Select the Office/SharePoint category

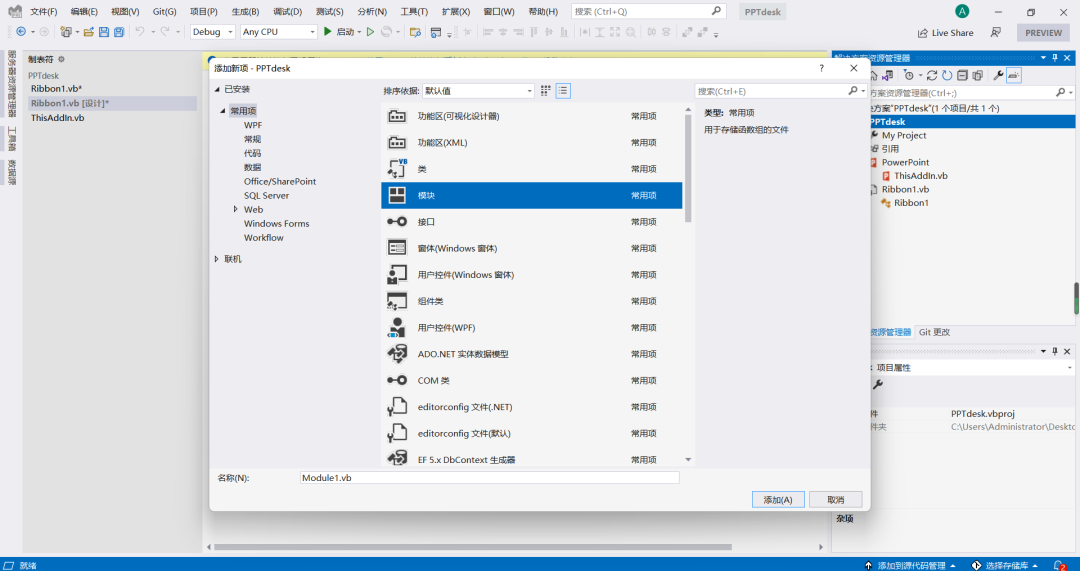pos(280,181)
